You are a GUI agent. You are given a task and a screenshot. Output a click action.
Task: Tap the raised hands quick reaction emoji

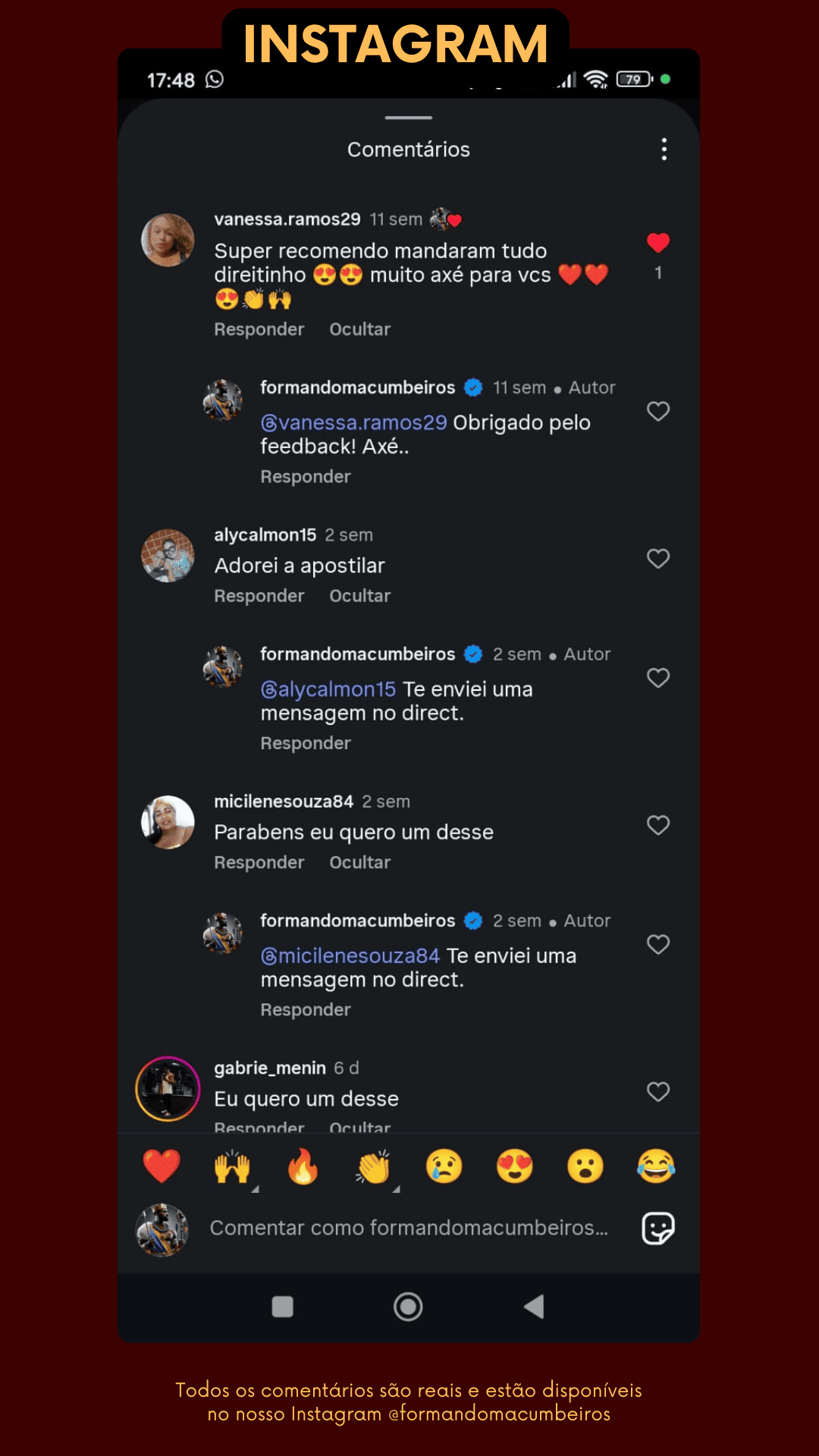tap(232, 1166)
